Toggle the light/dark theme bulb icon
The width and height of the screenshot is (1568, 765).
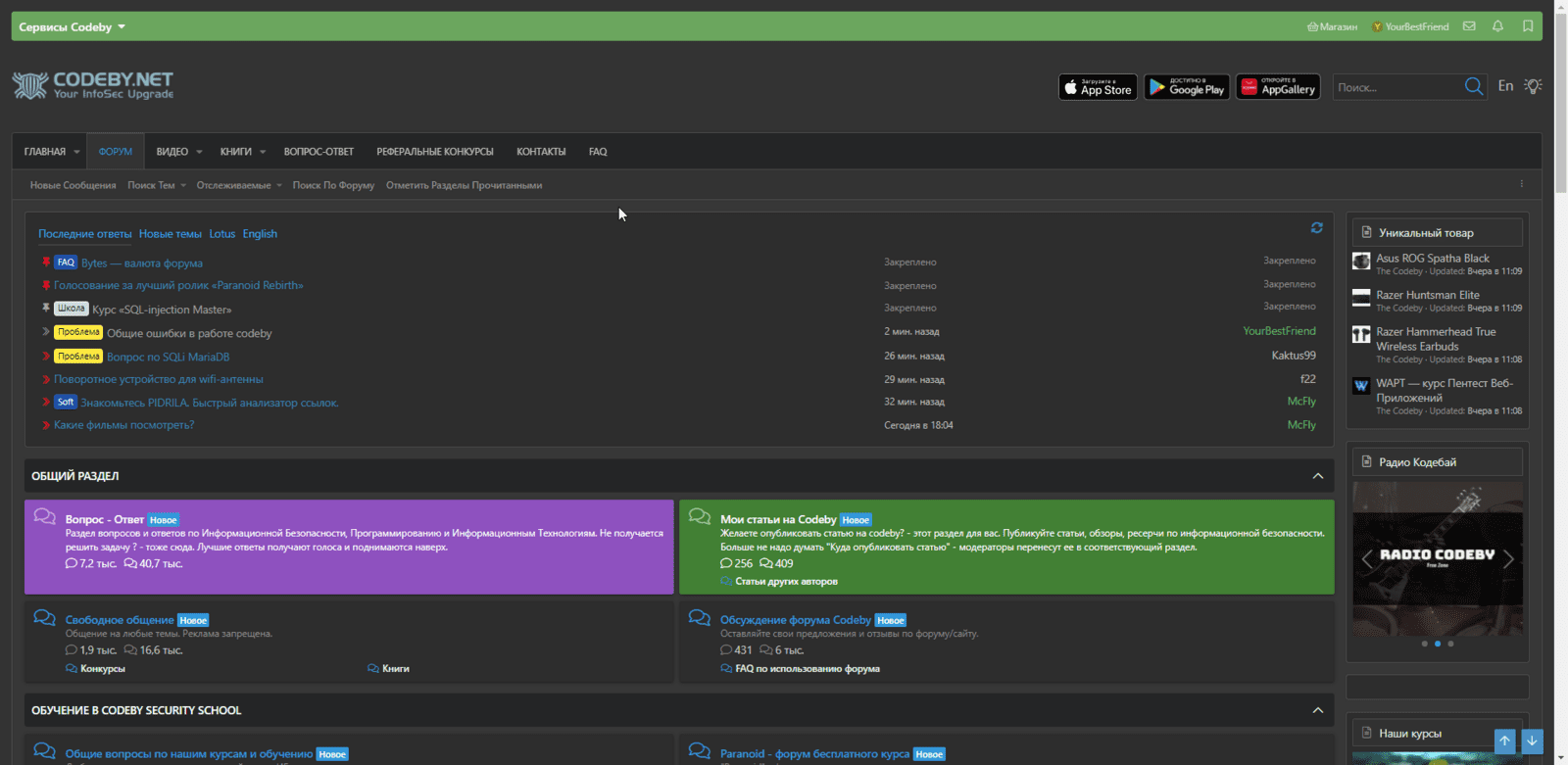click(1534, 86)
